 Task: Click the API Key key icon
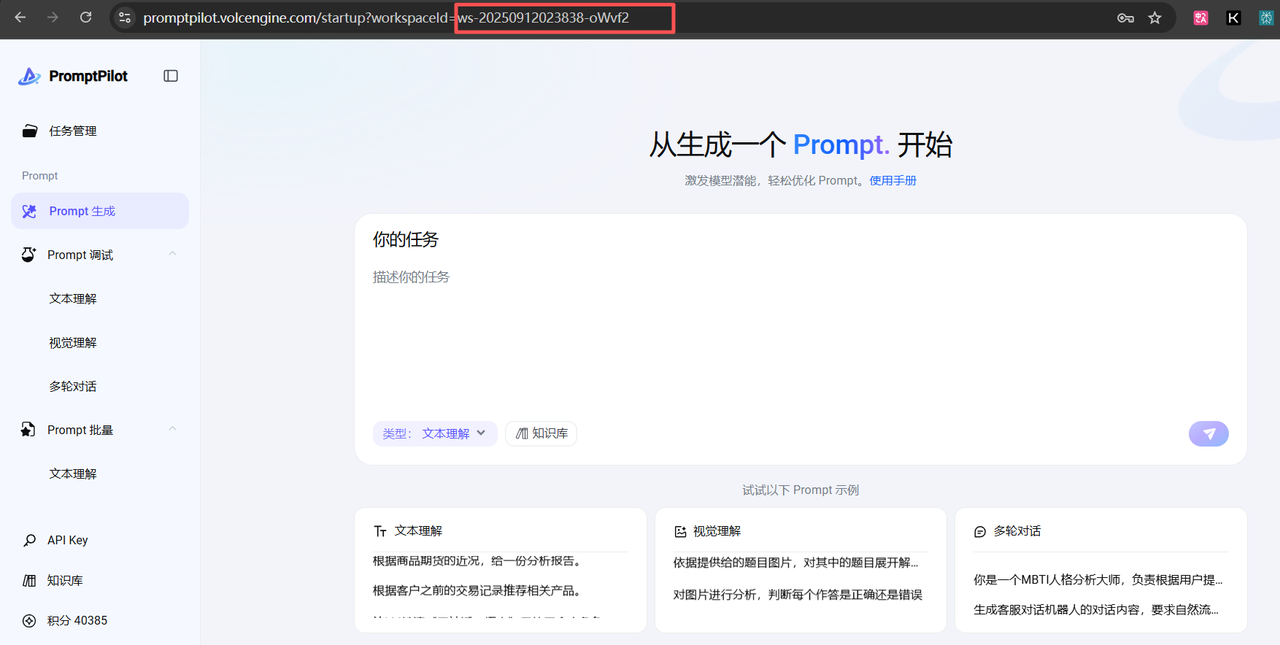[x=30, y=540]
